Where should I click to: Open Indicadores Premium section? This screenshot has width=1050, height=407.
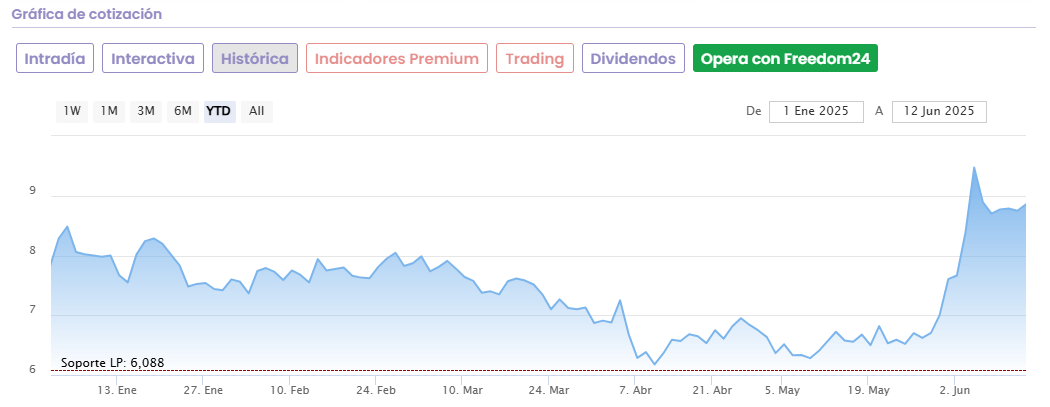click(x=397, y=58)
